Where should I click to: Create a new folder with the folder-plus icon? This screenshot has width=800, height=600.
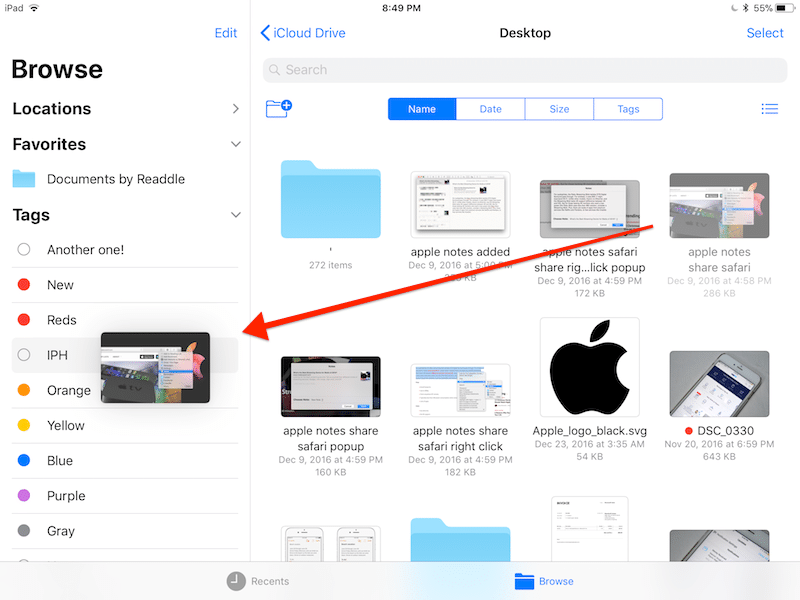(278, 109)
